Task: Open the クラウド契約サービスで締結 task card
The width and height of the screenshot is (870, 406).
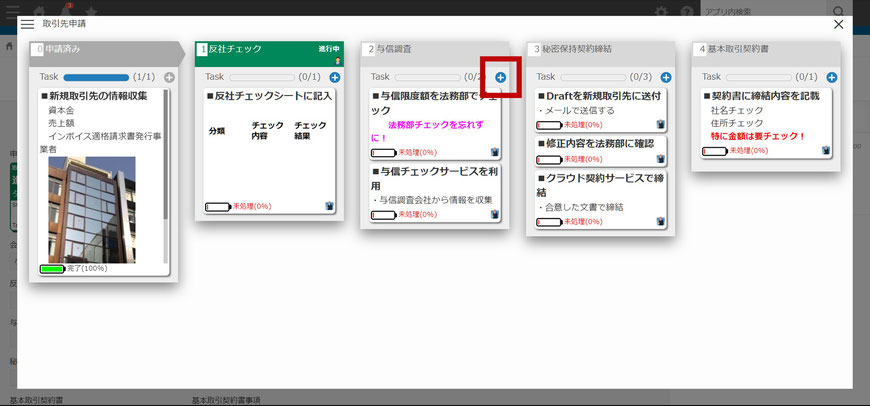Action: [x=600, y=184]
